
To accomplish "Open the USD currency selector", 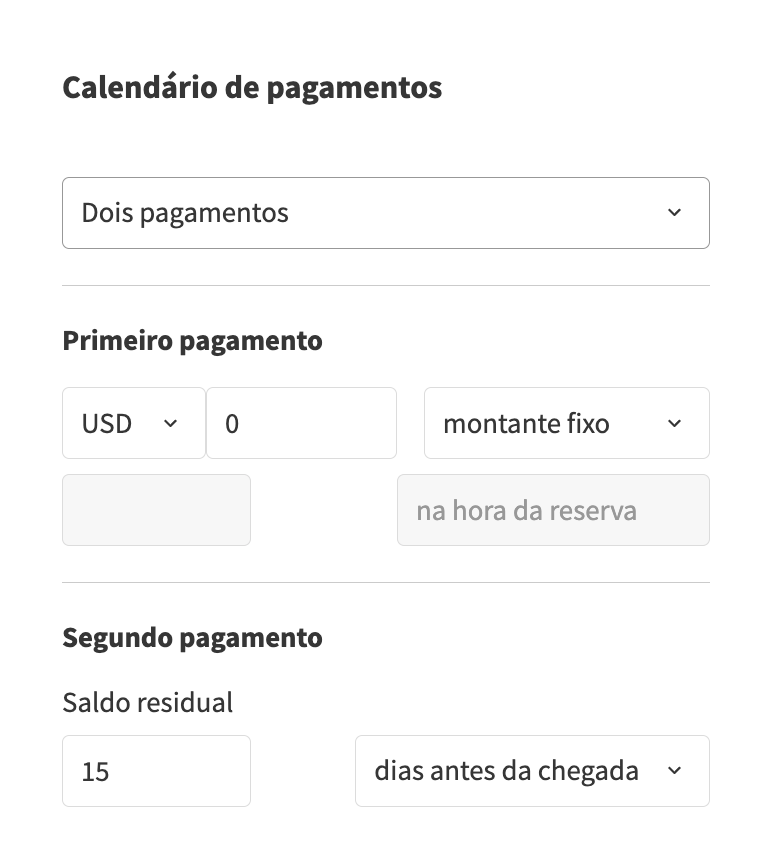I will pyautogui.click(x=133, y=423).
